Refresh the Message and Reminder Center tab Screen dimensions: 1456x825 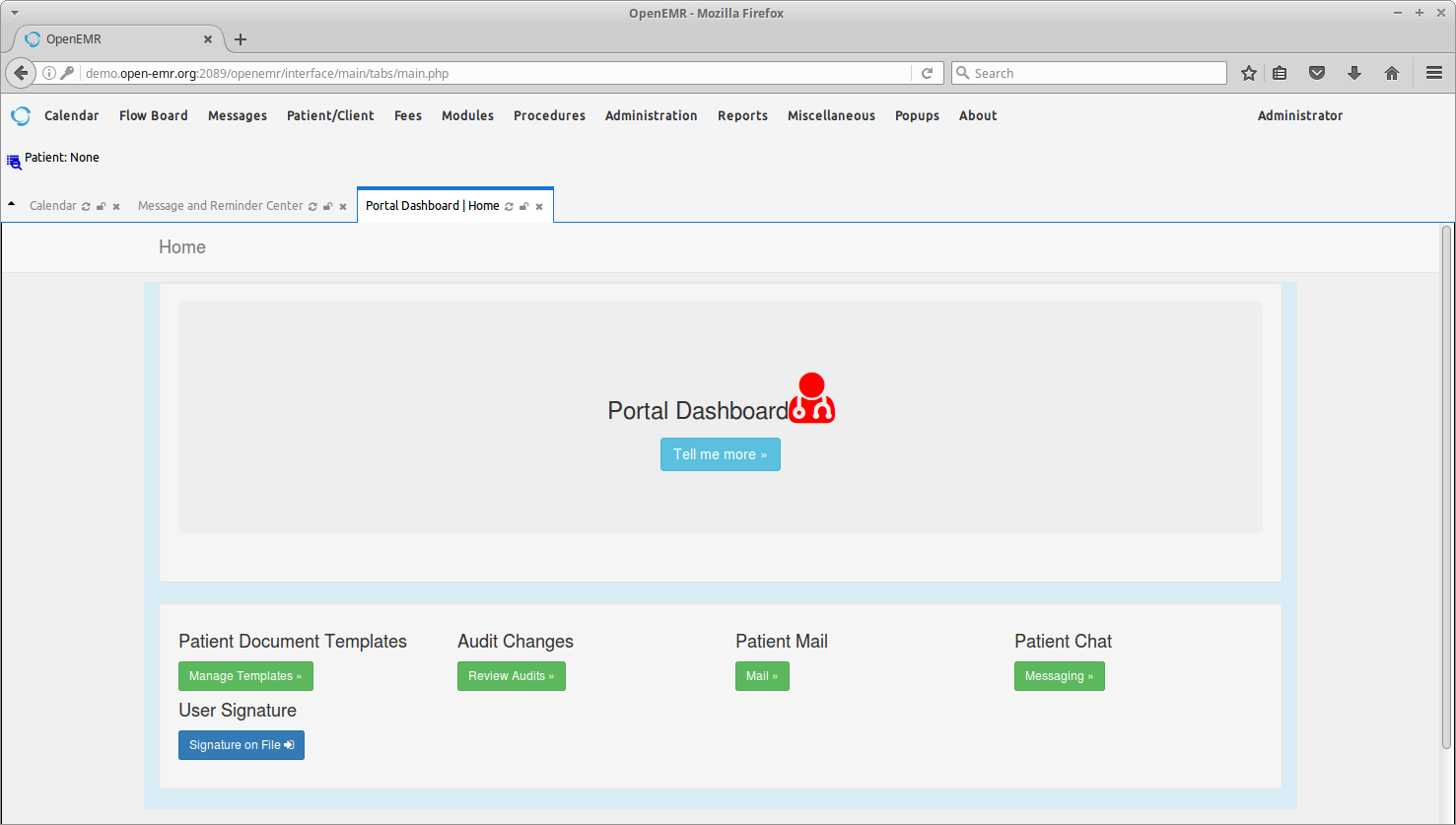tap(312, 206)
